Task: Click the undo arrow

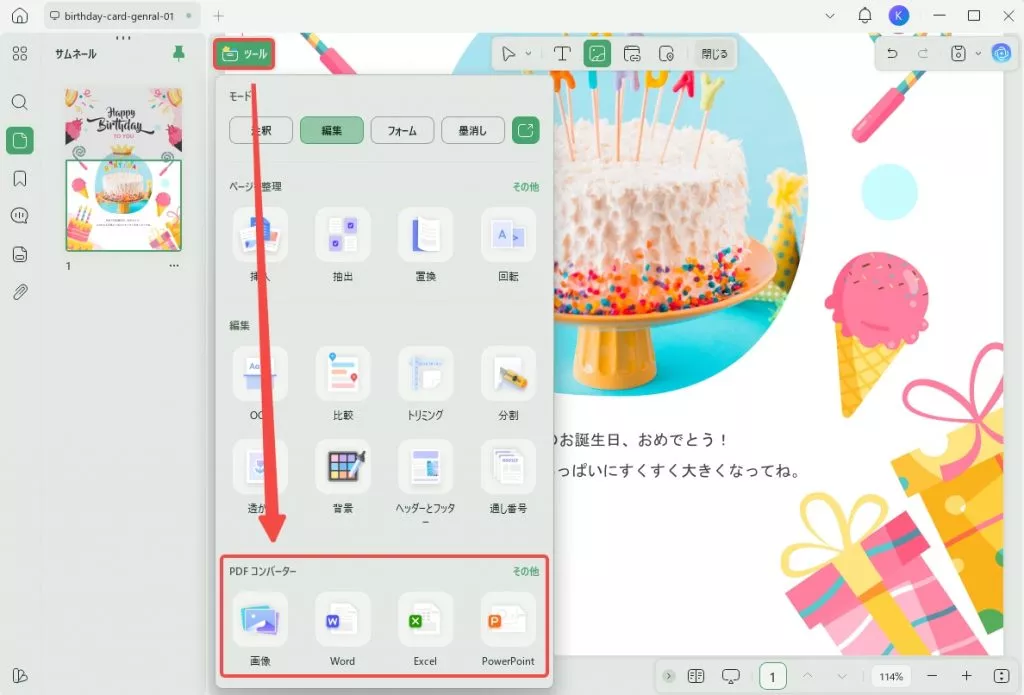Action: (891, 53)
